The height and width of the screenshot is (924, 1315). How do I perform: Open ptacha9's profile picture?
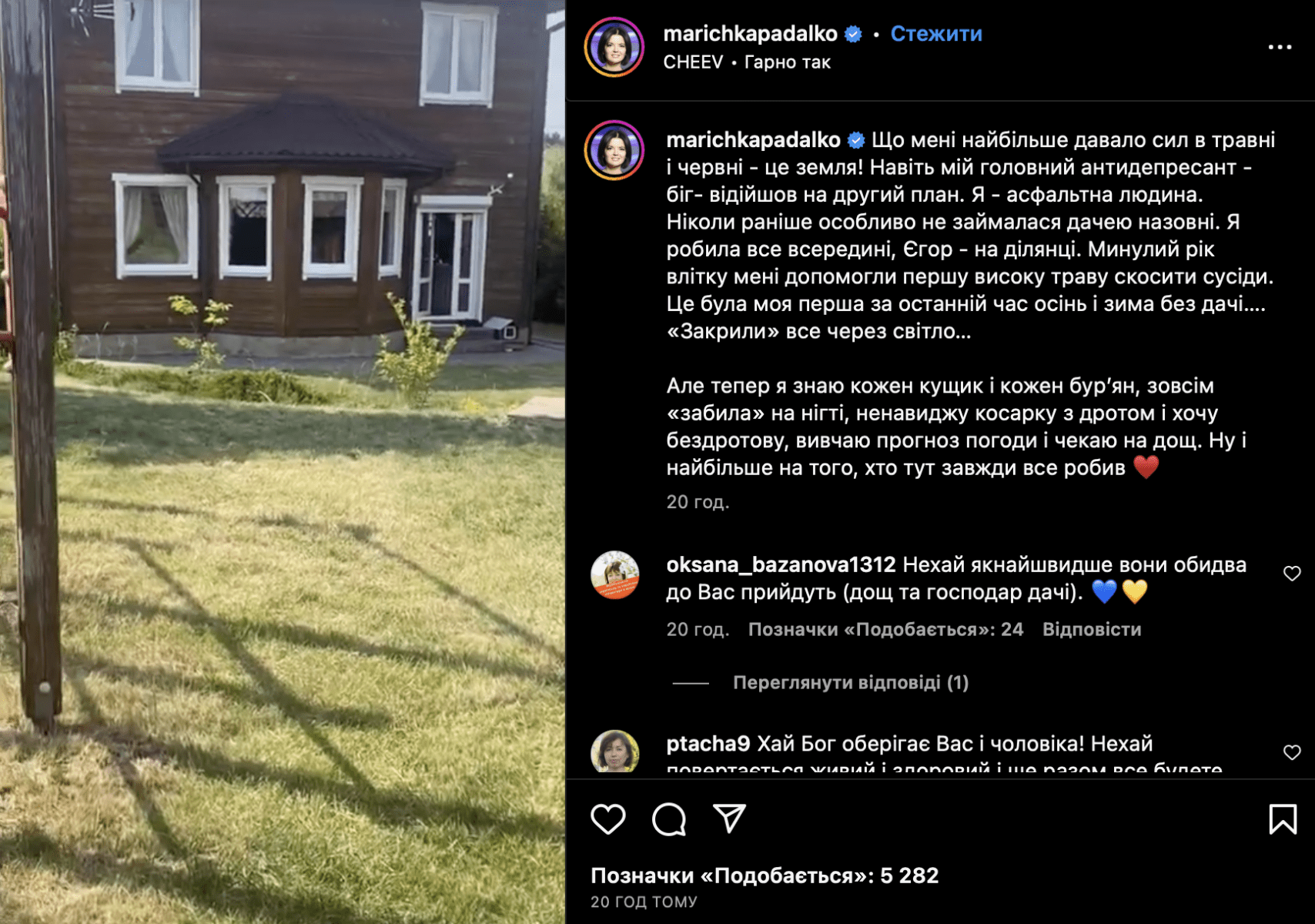click(614, 752)
